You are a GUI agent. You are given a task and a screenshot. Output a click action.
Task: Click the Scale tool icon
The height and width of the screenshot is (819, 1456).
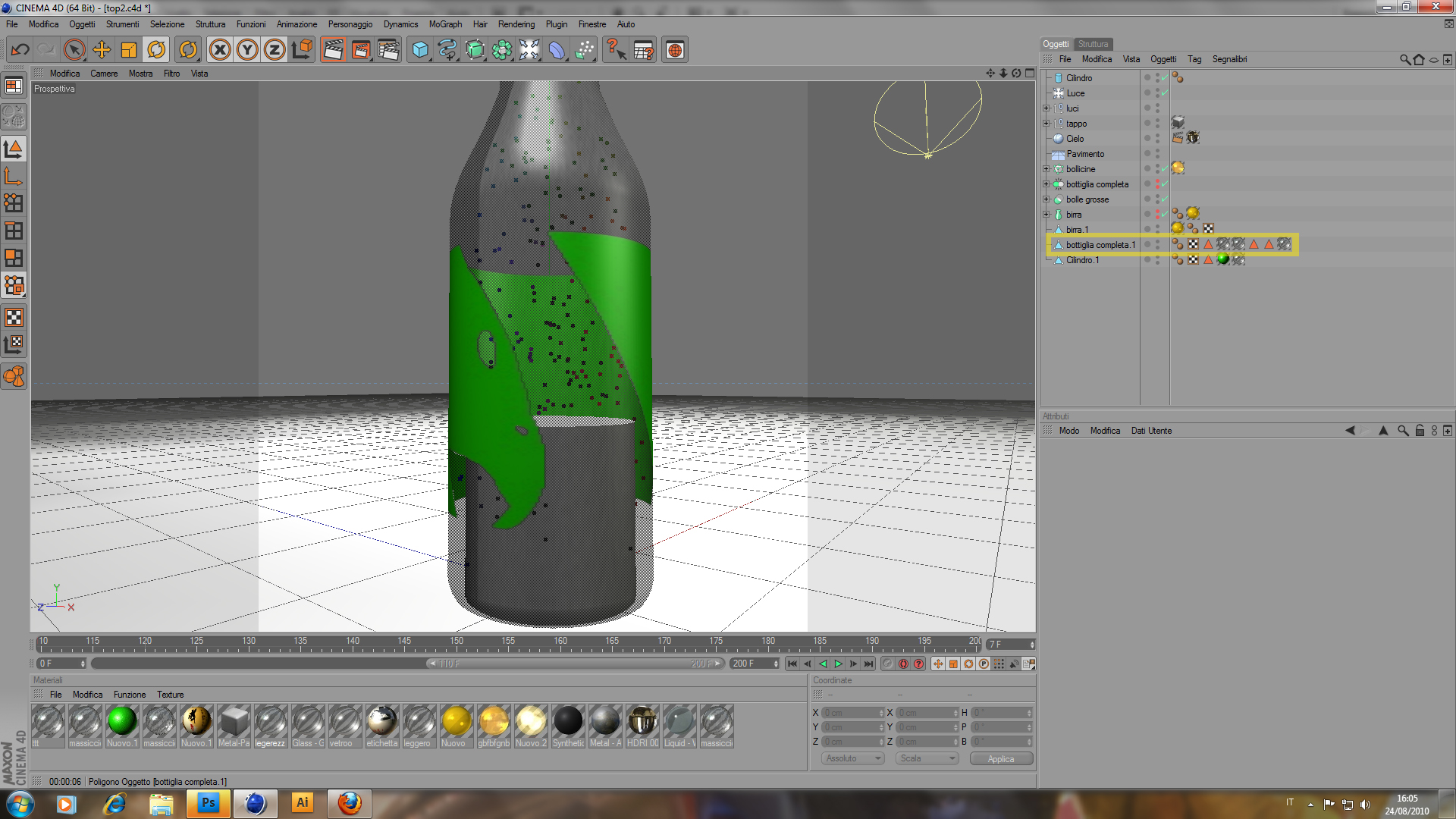(x=129, y=50)
